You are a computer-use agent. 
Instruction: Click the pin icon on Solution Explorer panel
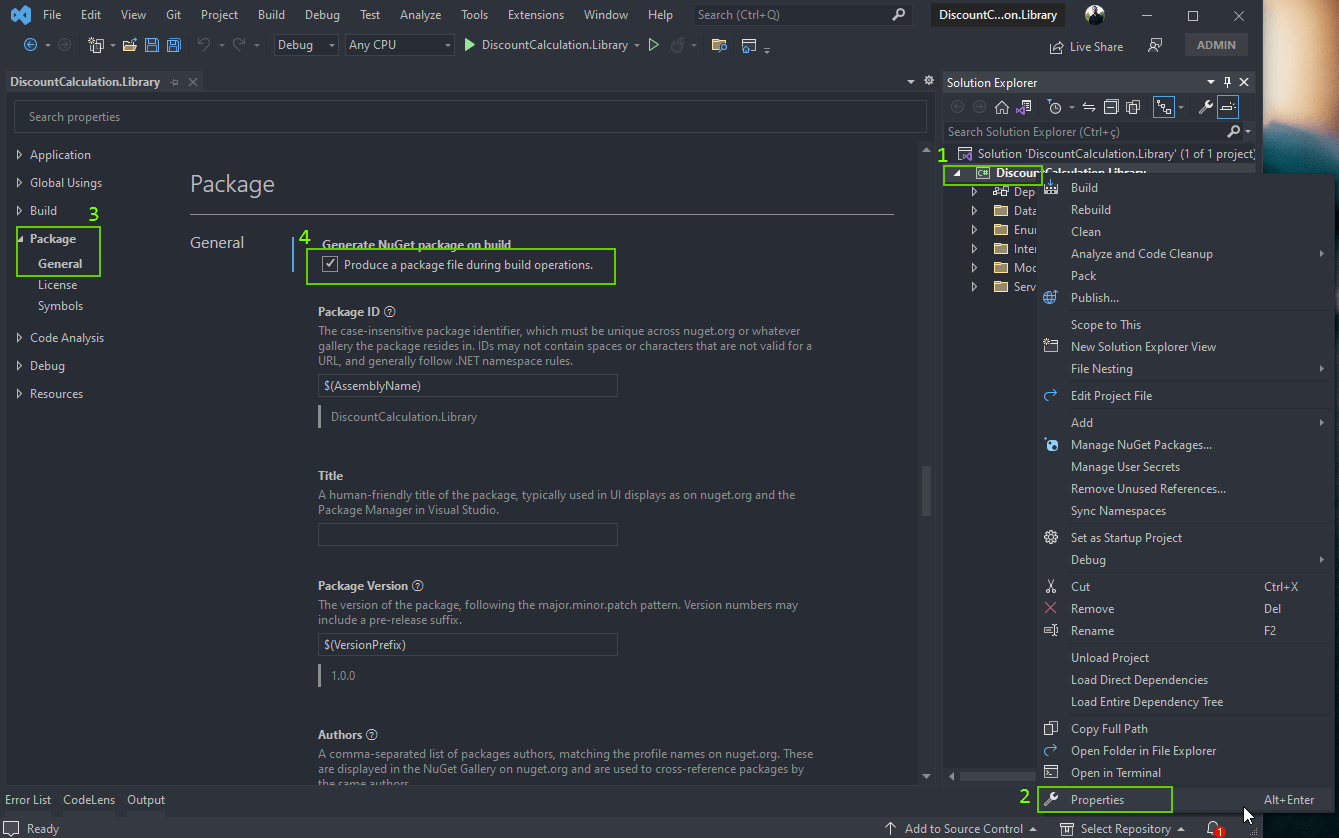click(x=1228, y=82)
